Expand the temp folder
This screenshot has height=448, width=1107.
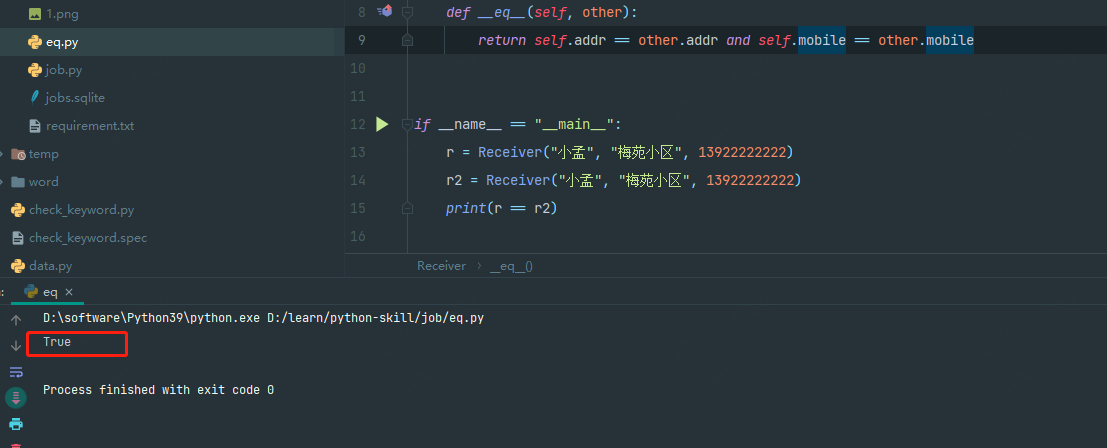point(3,154)
